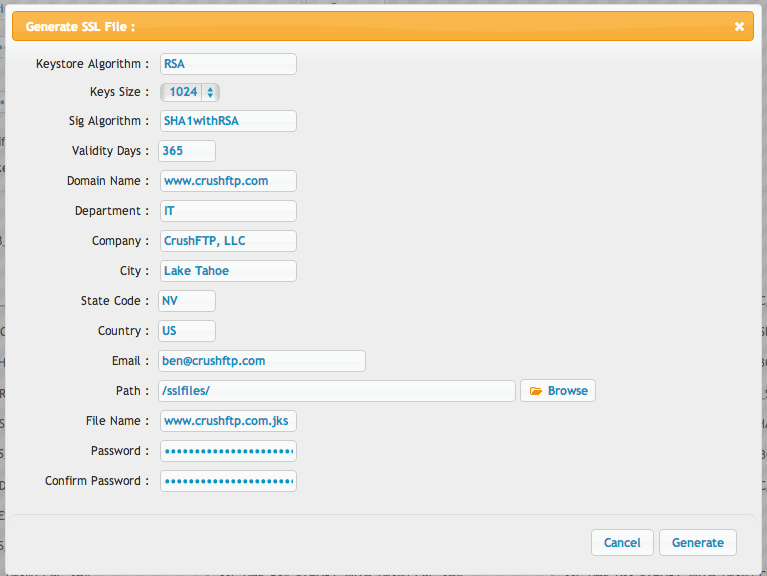Image resolution: width=767 pixels, height=576 pixels.
Task: Click the File Name label
Action: pyautogui.click(x=117, y=421)
